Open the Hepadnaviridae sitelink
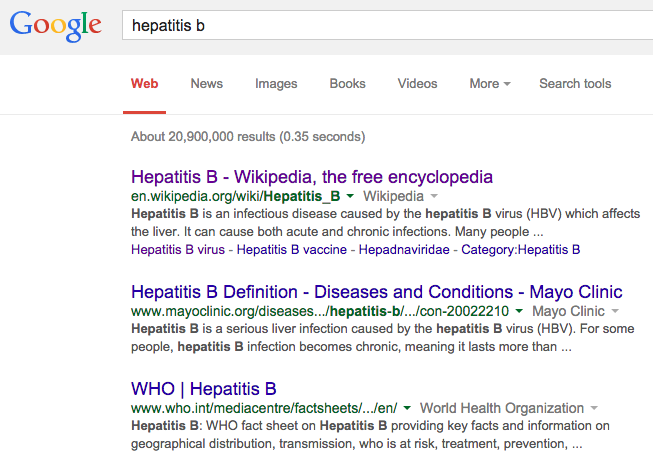This screenshot has height=464, width=653. tap(404, 250)
